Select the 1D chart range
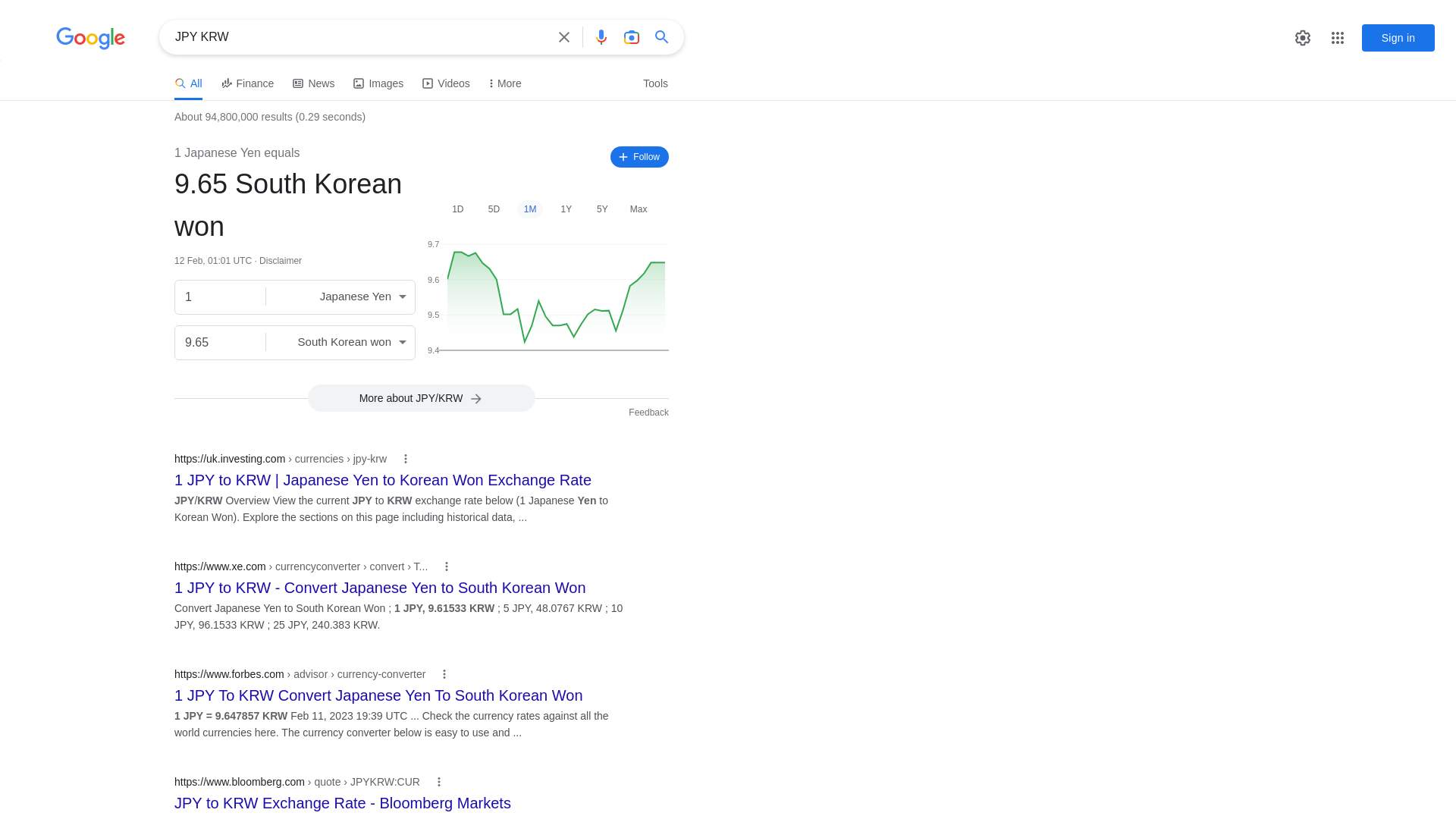This screenshot has height=819, width=1456. coord(458,209)
